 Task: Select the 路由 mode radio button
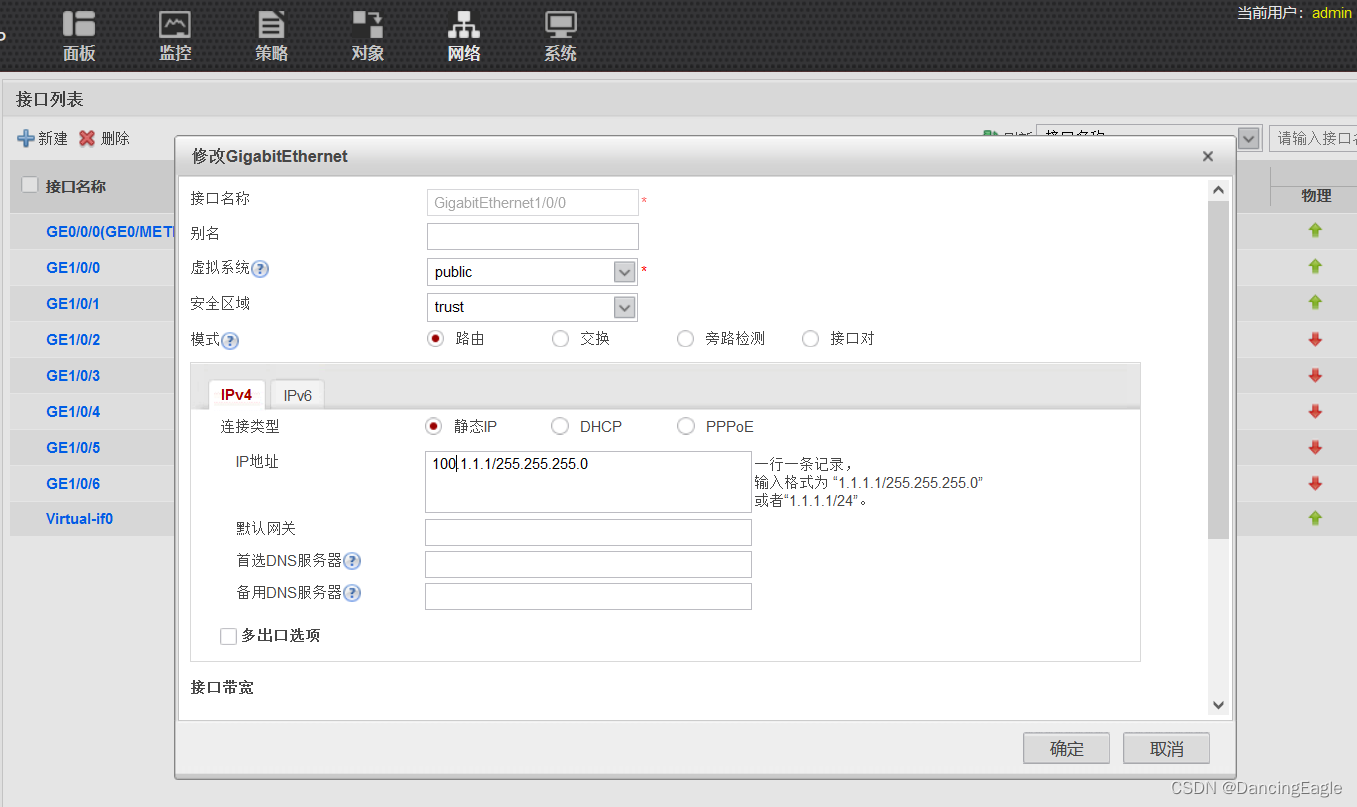point(435,339)
